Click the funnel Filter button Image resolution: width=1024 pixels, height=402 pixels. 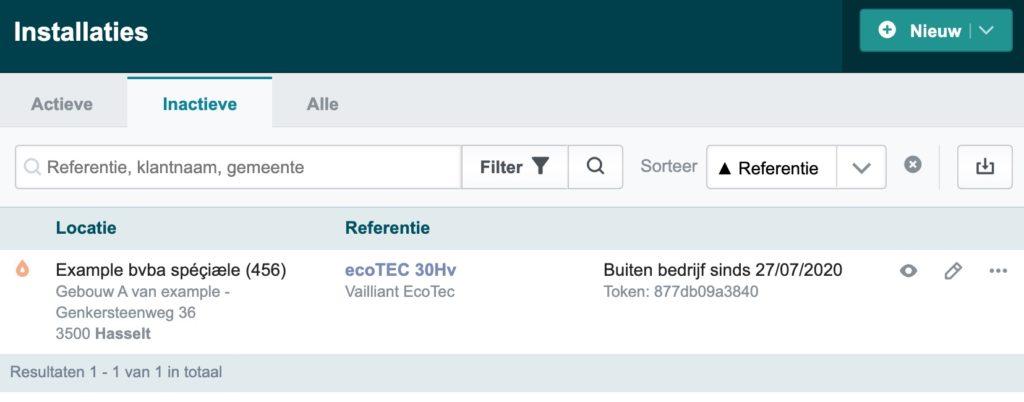point(515,167)
